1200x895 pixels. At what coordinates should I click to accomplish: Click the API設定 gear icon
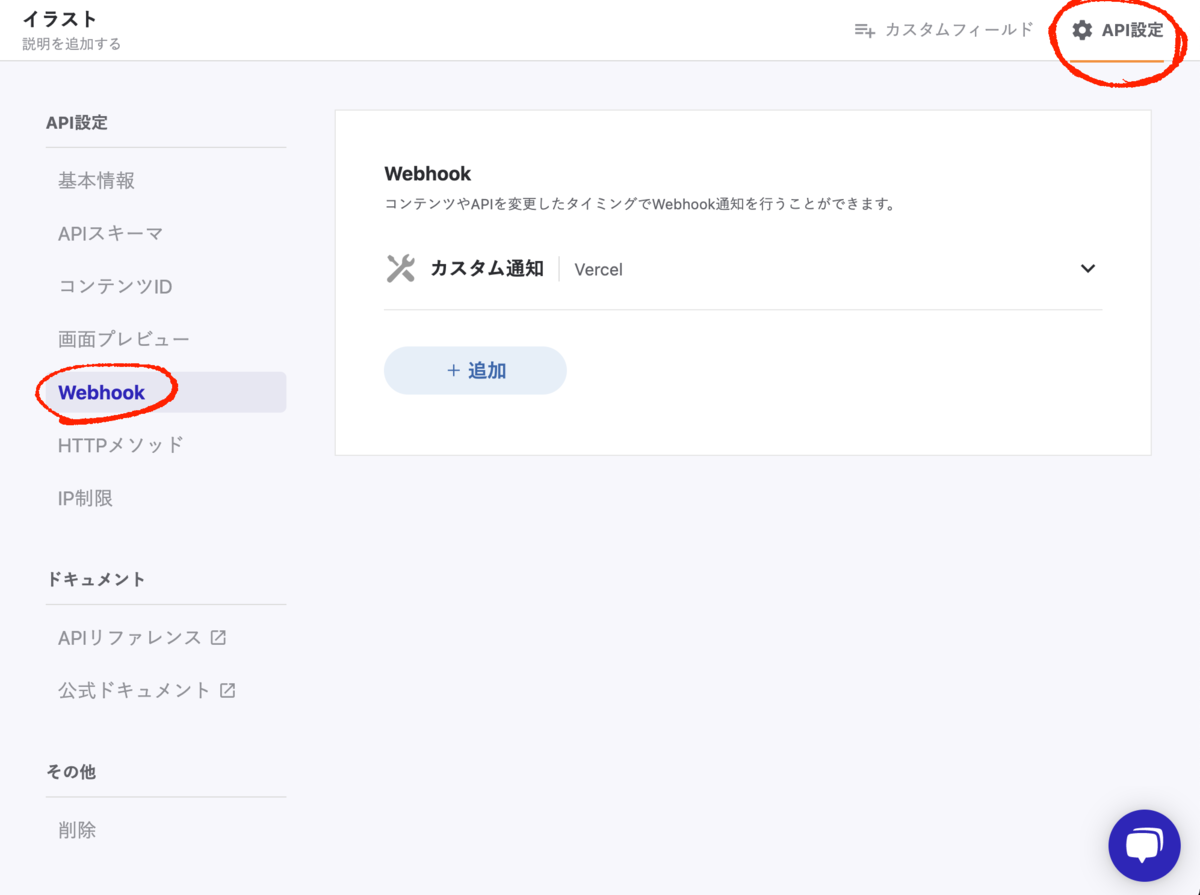[x=1082, y=30]
